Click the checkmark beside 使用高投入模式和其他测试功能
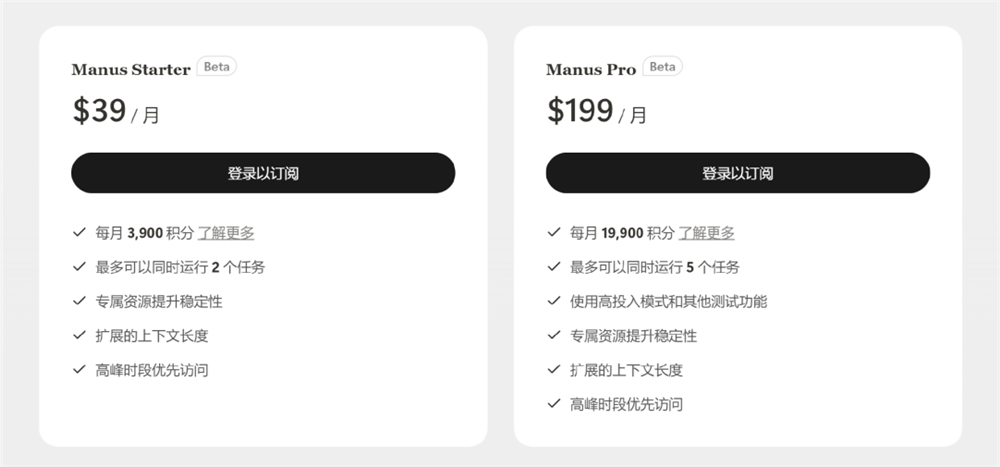 point(554,301)
